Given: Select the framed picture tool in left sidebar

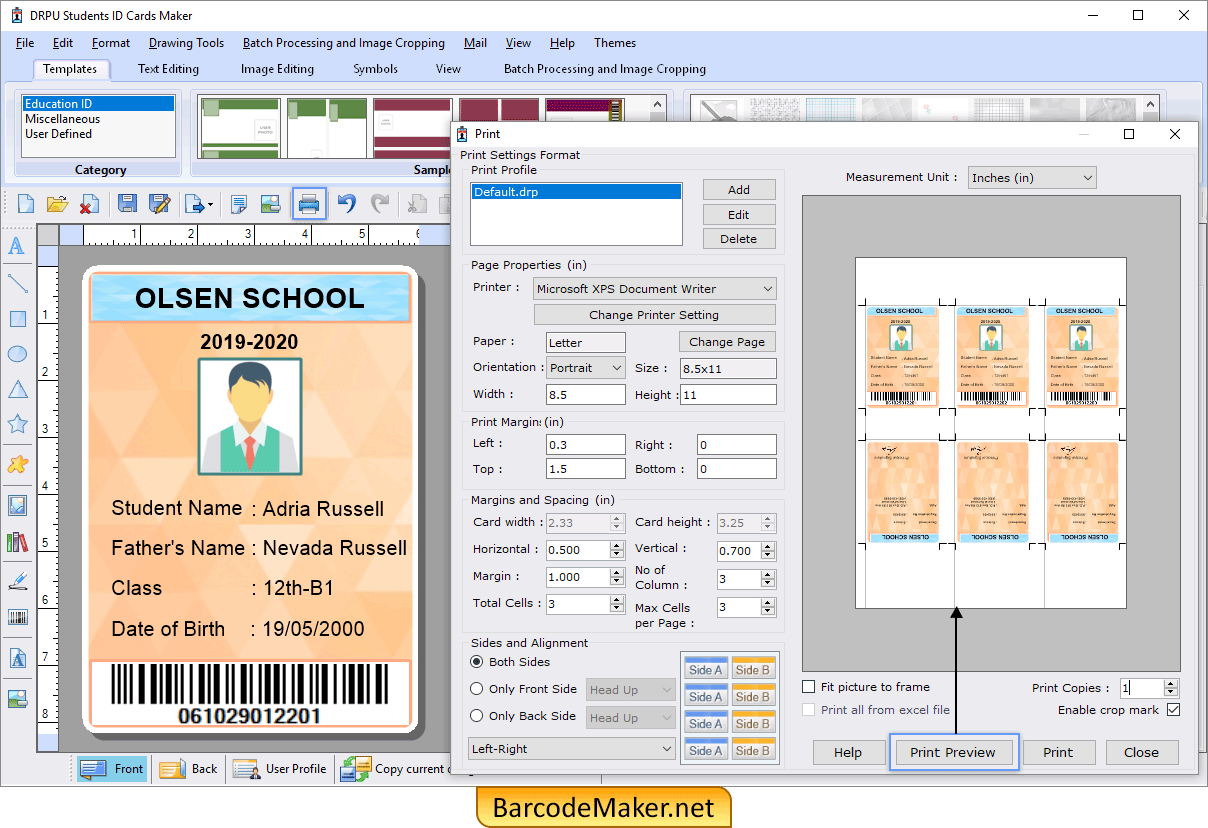Looking at the screenshot, I should (17, 505).
